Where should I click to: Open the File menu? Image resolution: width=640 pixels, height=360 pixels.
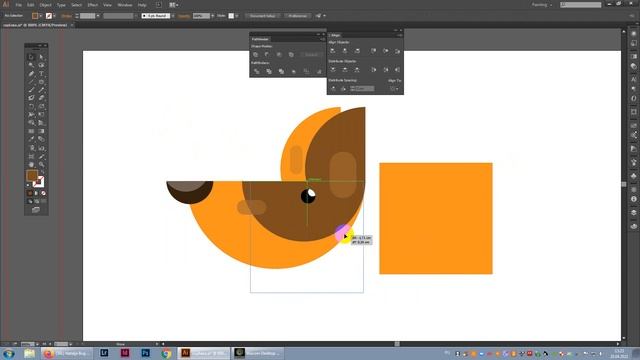[x=19, y=5]
